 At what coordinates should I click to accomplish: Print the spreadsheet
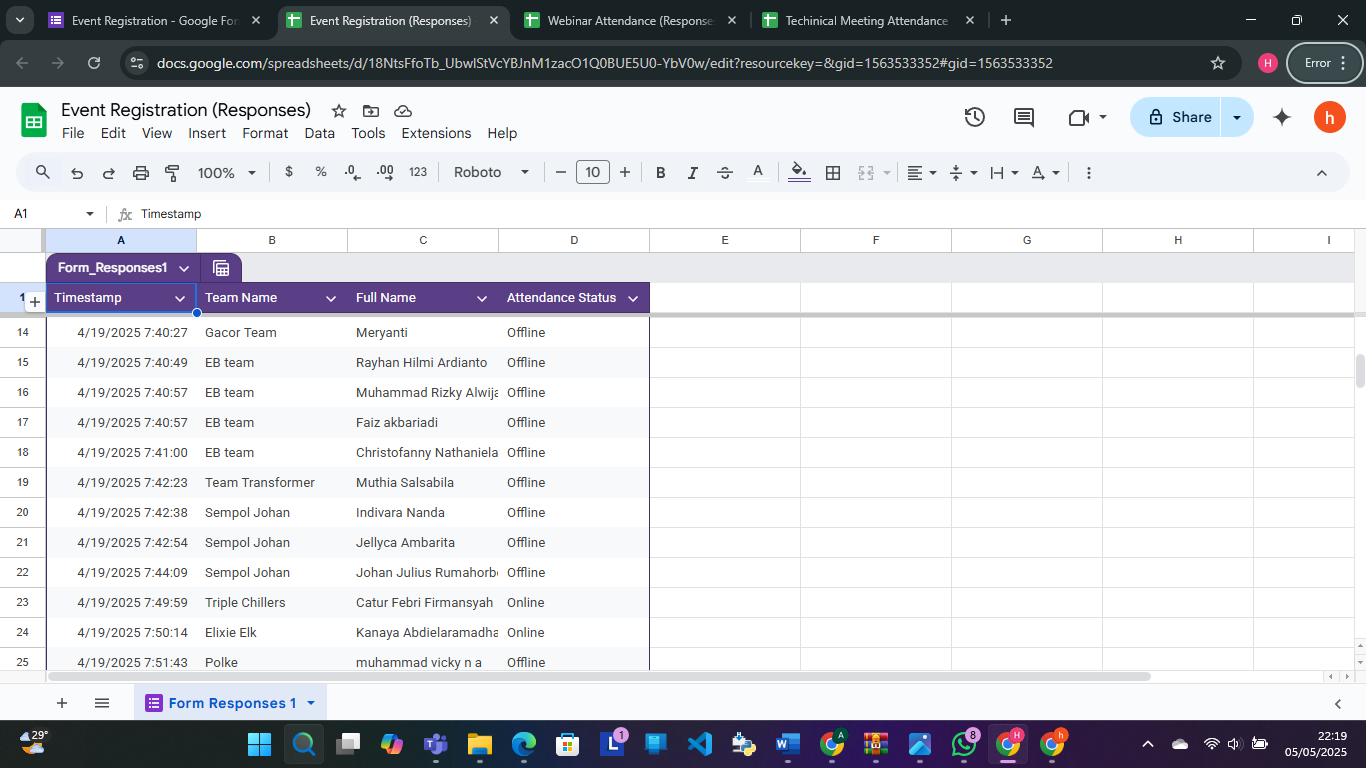tap(141, 173)
